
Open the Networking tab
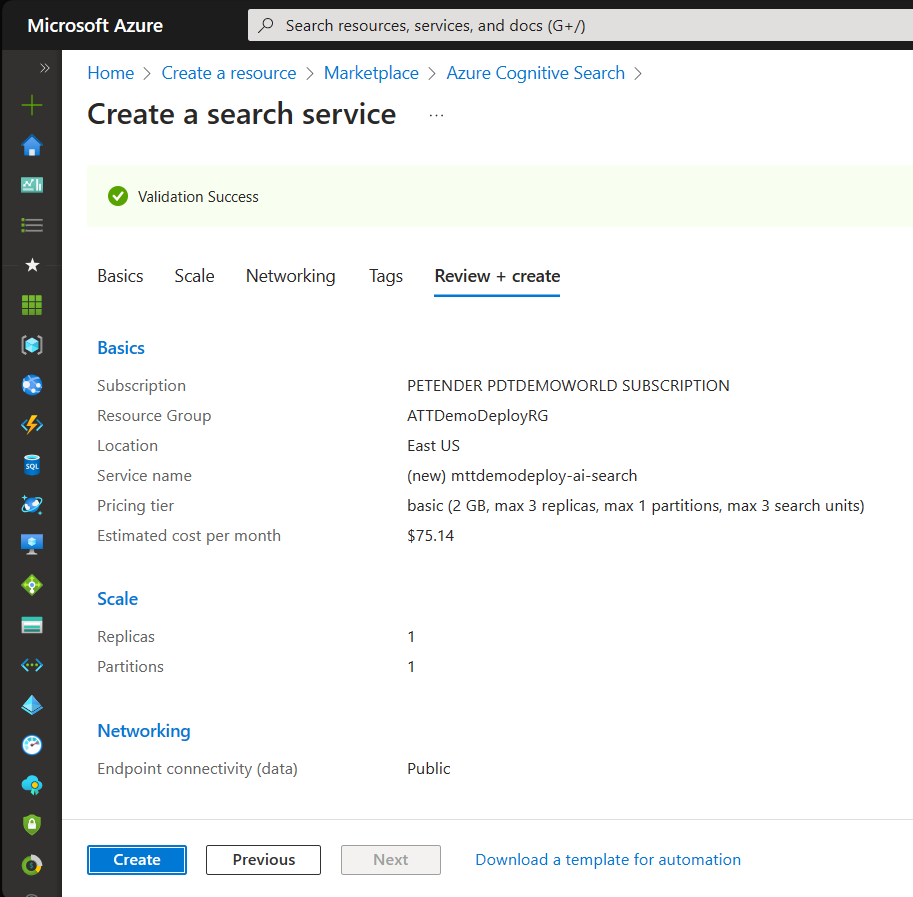point(290,276)
